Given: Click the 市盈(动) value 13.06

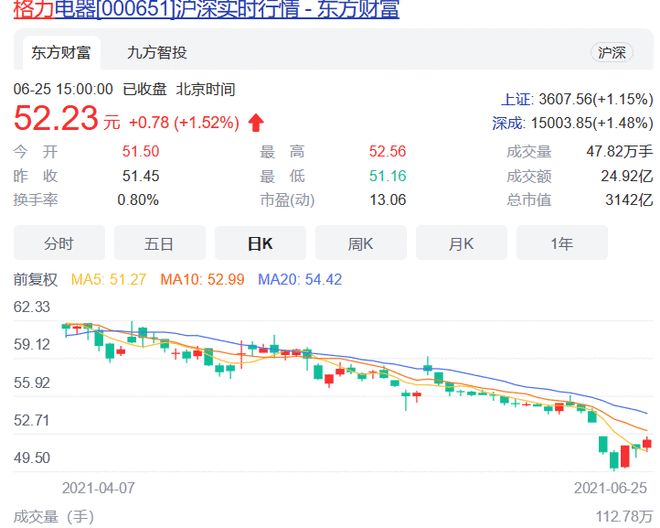Looking at the screenshot, I should (388, 200).
